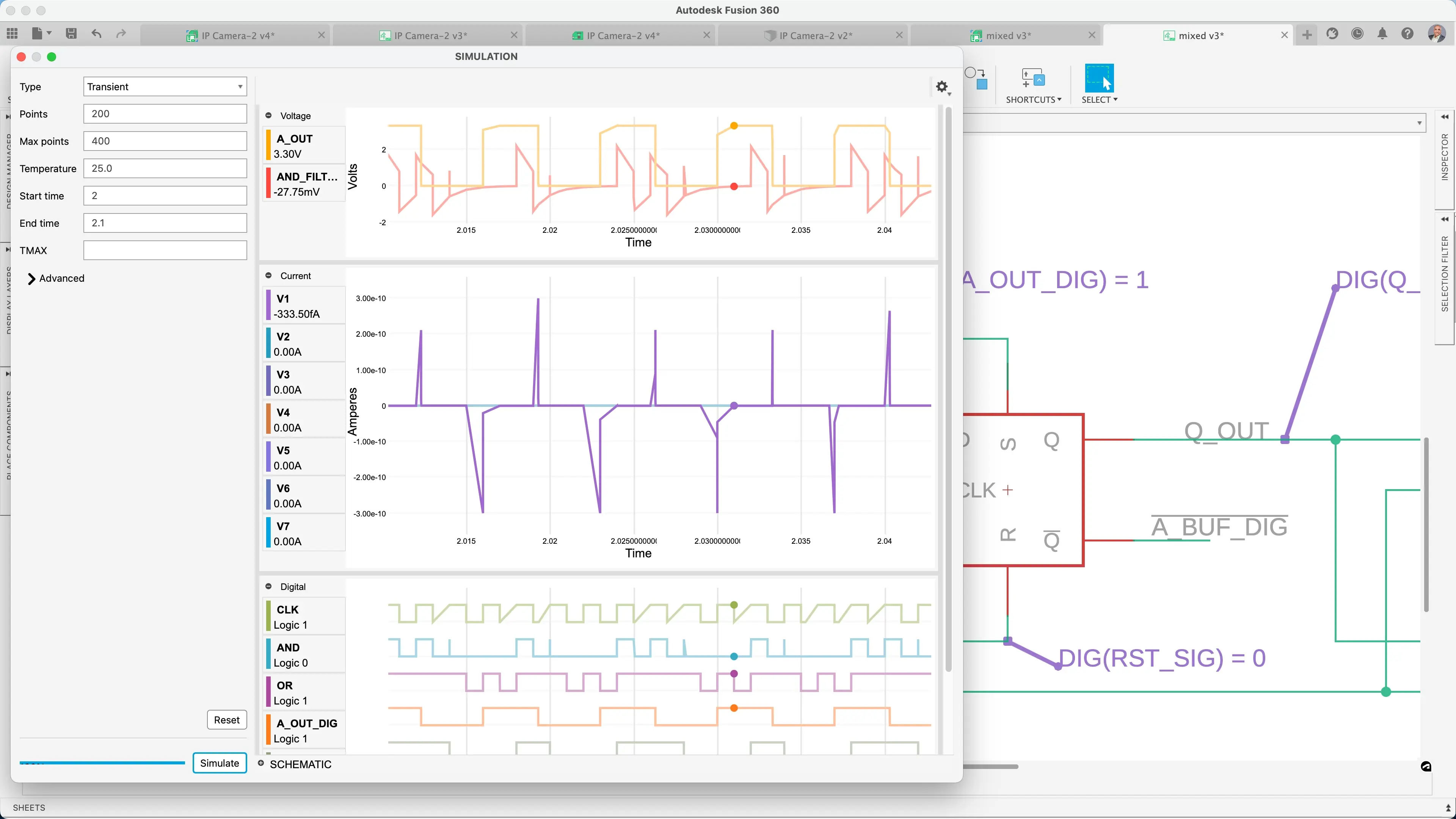Open the Type Transient dropdown
Image resolution: width=1456 pixels, height=819 pixels.
(165, 86)
